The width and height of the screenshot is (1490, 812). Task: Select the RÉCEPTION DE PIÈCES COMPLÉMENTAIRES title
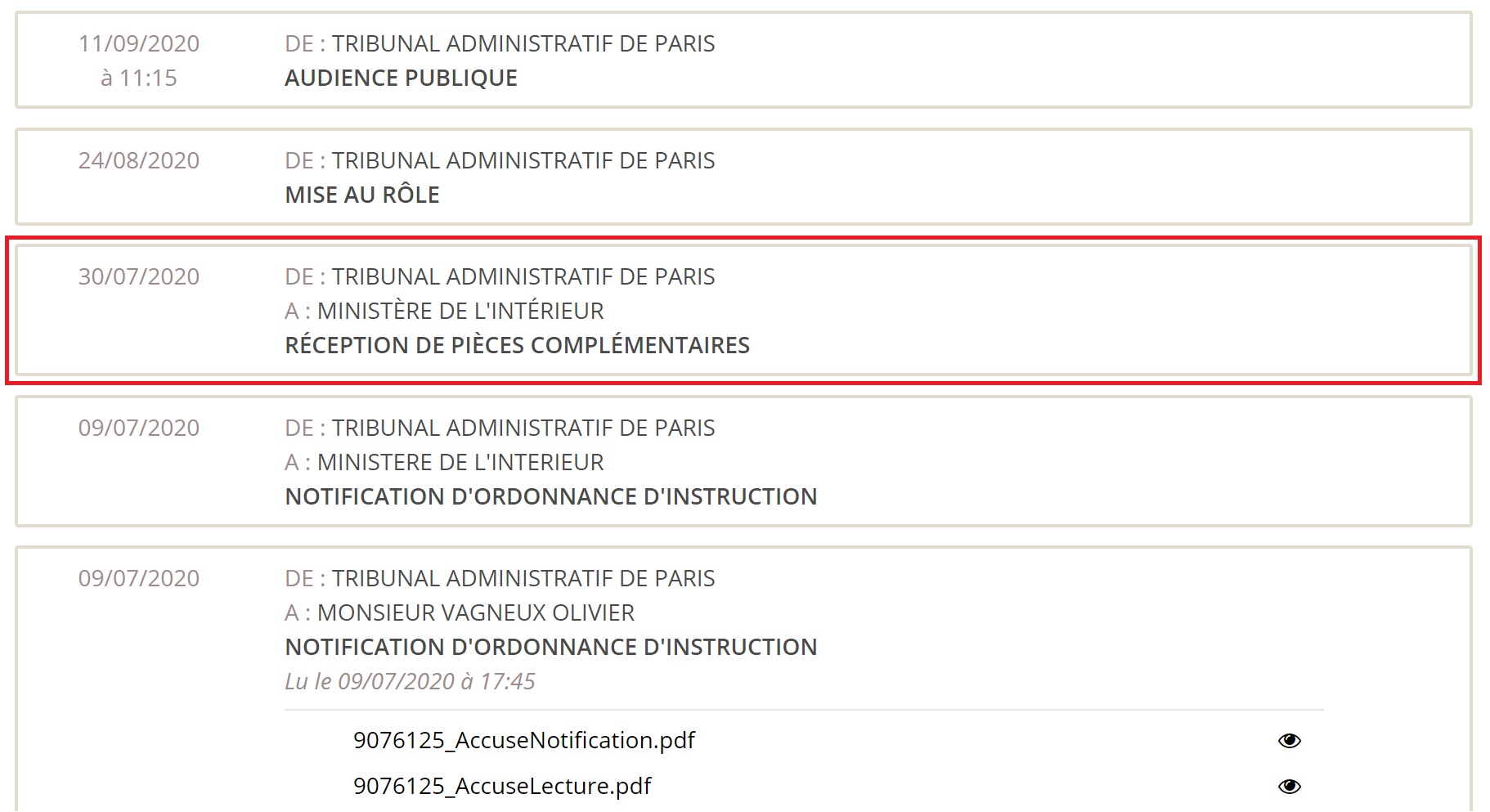click(x=517, y=346)
